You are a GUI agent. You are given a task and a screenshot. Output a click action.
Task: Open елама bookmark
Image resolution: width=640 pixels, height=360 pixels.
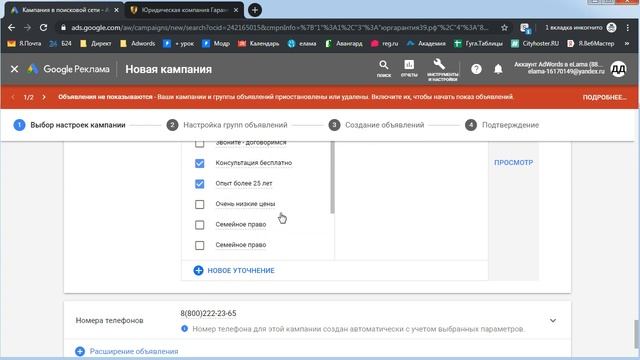pyautogui.click(x=302, y=43)
